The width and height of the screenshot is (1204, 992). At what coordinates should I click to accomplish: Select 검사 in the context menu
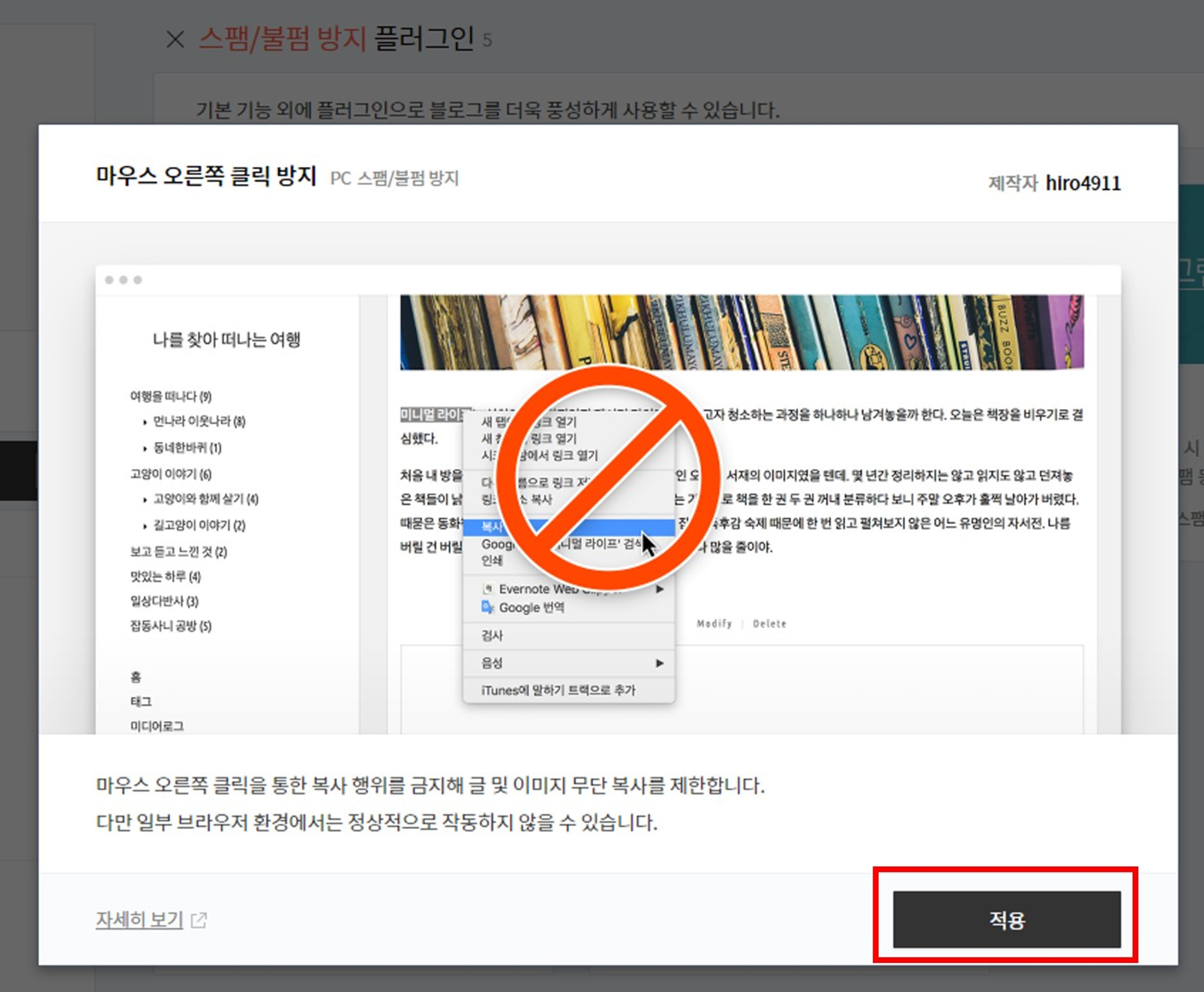click(492, 635)
